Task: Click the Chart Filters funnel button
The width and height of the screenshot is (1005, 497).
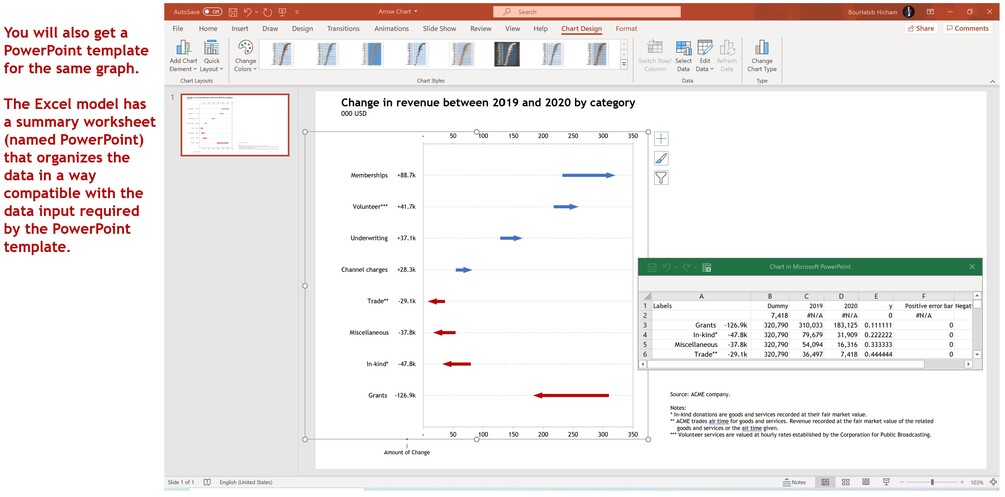Action: [x=661, y=178]
